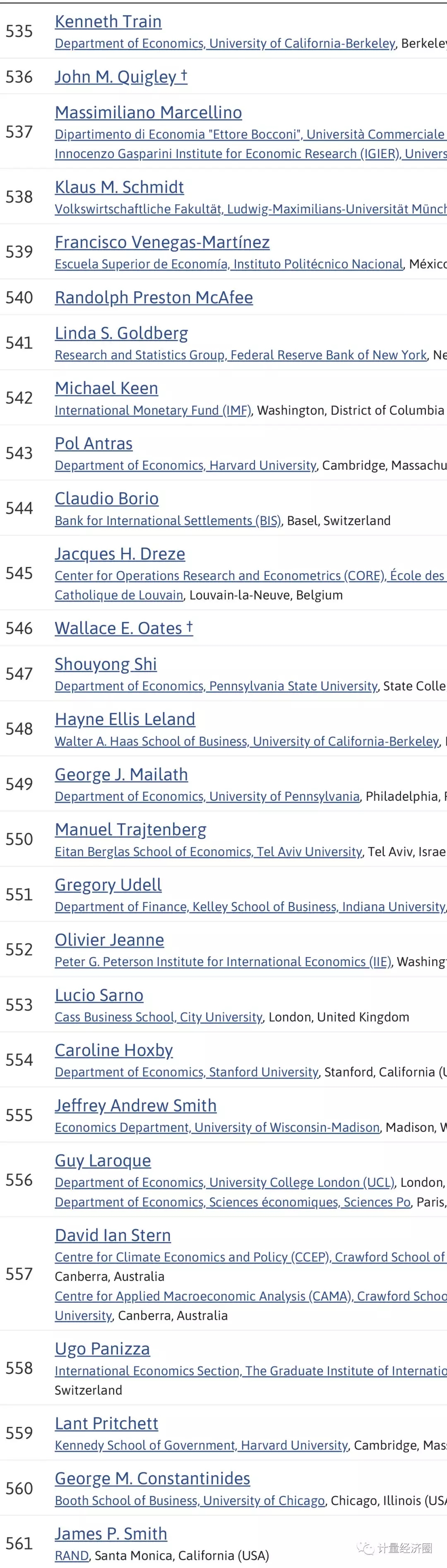Click Eitan Berglas School of Economics link

(208, 852)
